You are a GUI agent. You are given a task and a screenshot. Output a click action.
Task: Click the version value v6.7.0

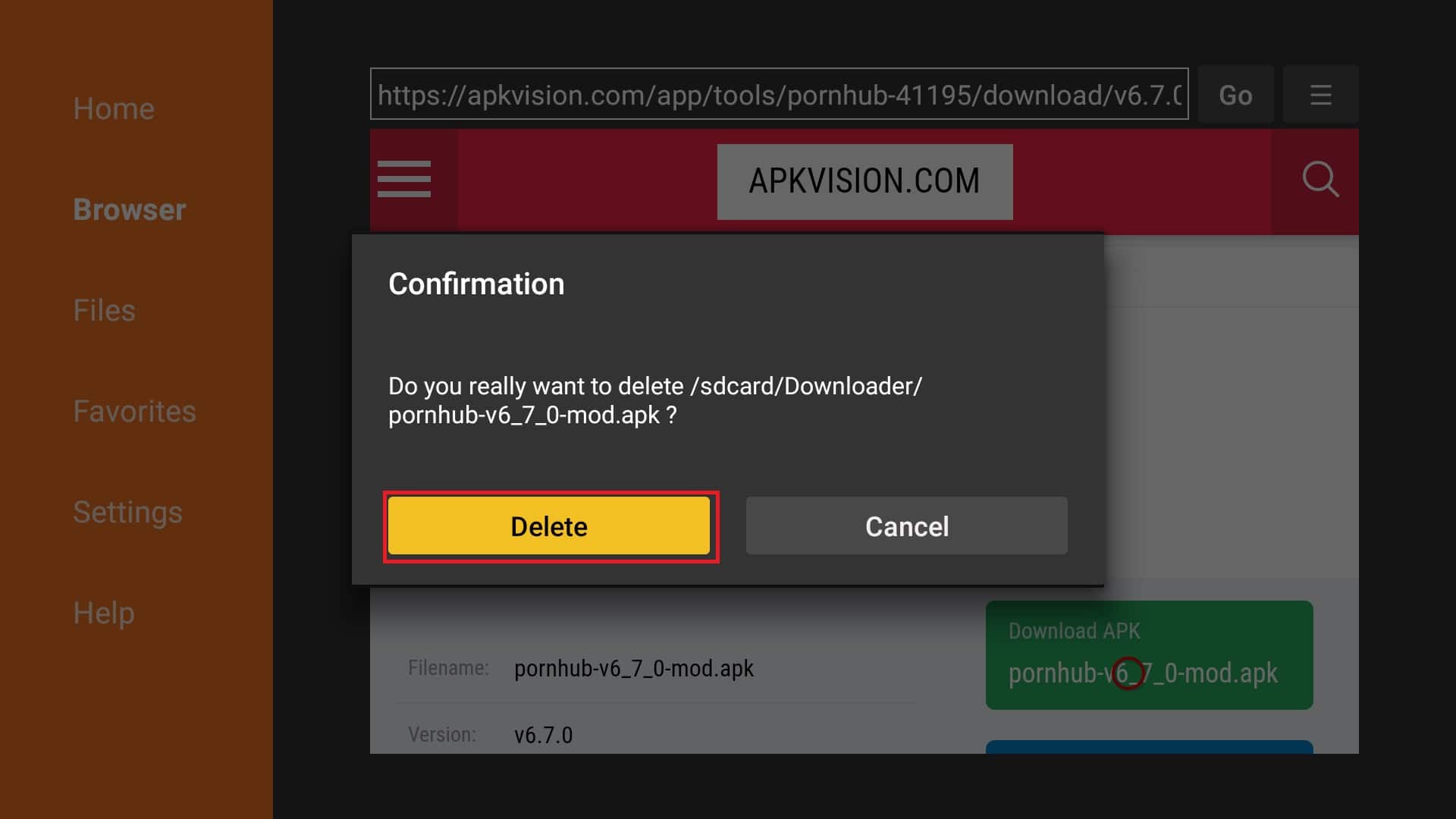(543, 735)
